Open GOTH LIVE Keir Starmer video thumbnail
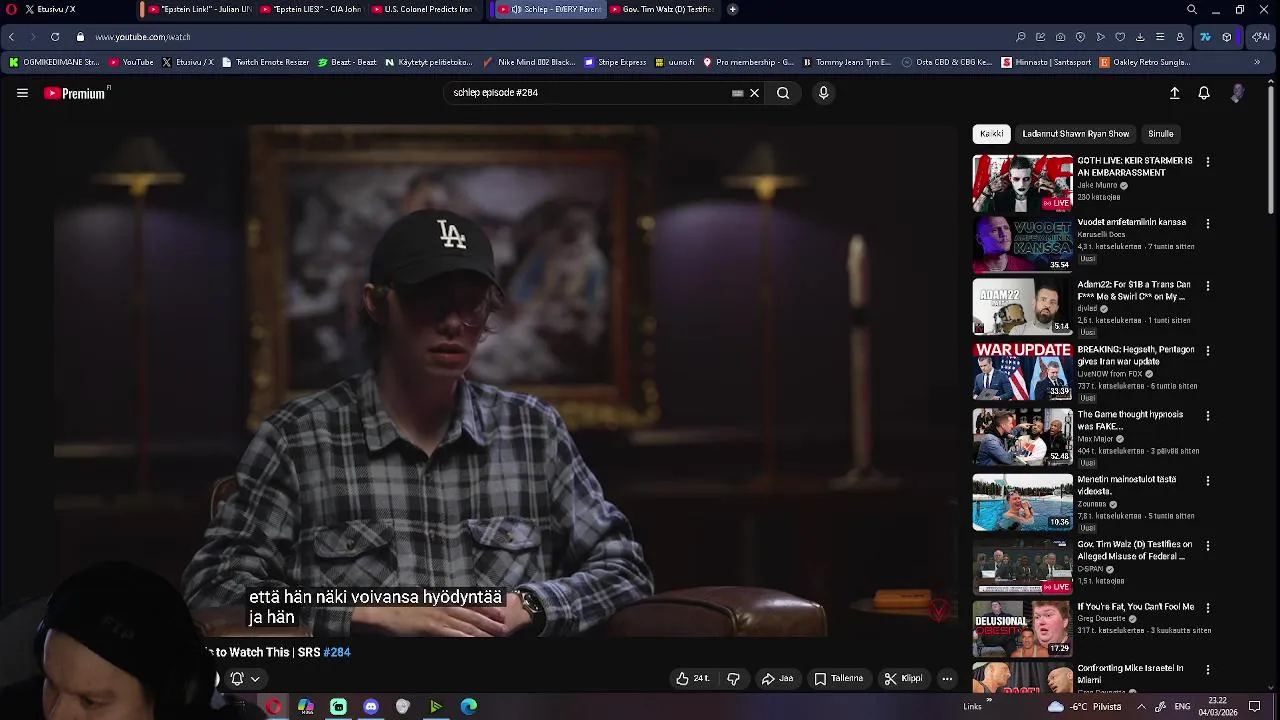 (x=1022, y=183)
